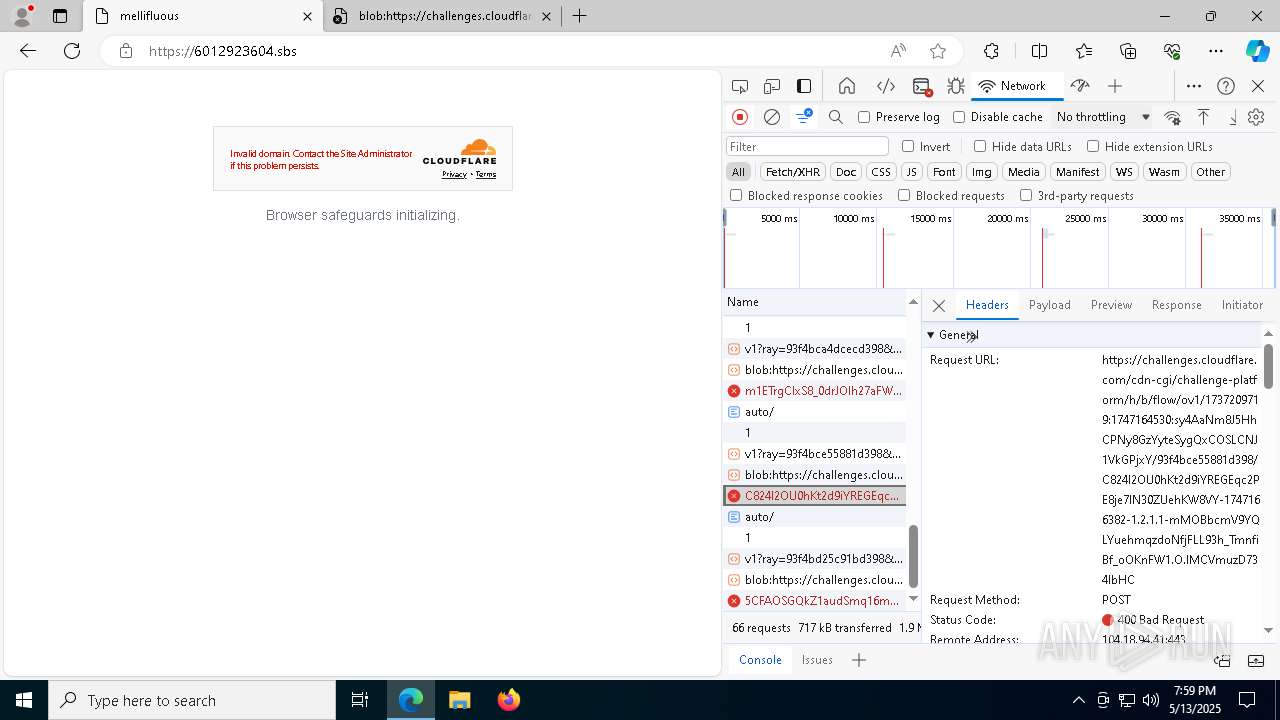Open the No throttling dropdown

(1103, 117)
